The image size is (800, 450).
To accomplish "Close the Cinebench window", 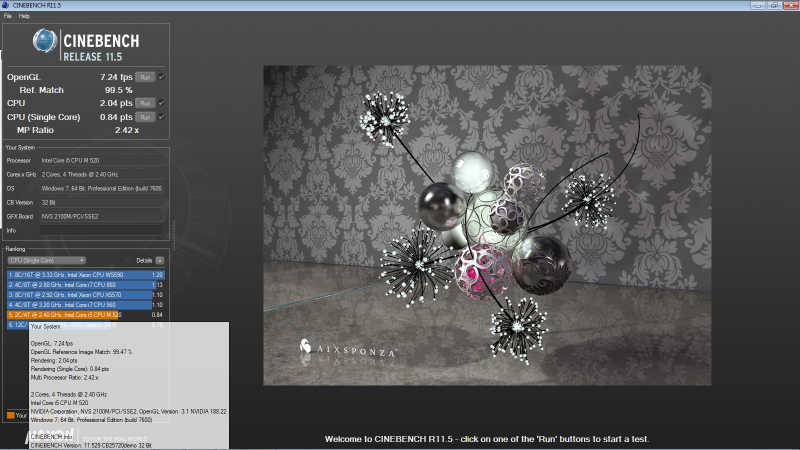I will click(791, 5).
